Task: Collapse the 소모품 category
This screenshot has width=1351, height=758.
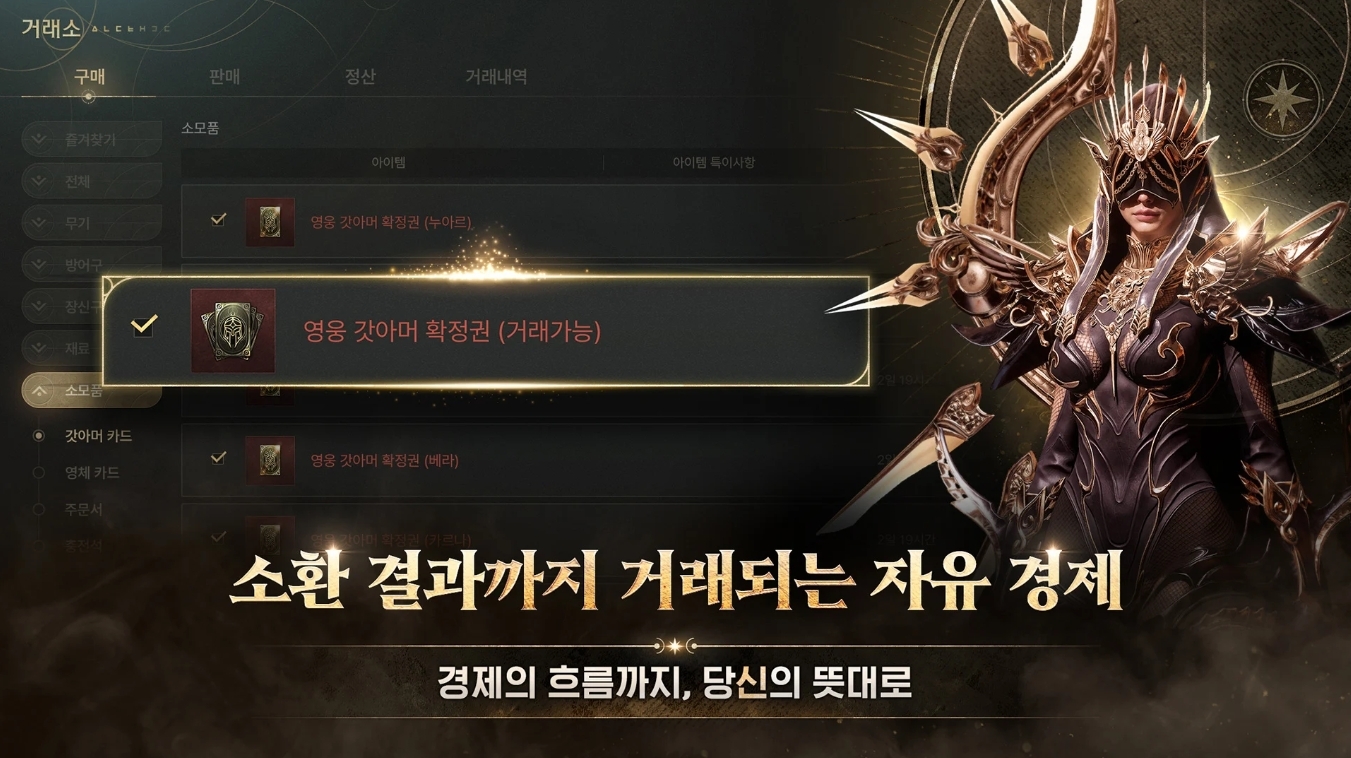Action: click(x=91, y=390)
